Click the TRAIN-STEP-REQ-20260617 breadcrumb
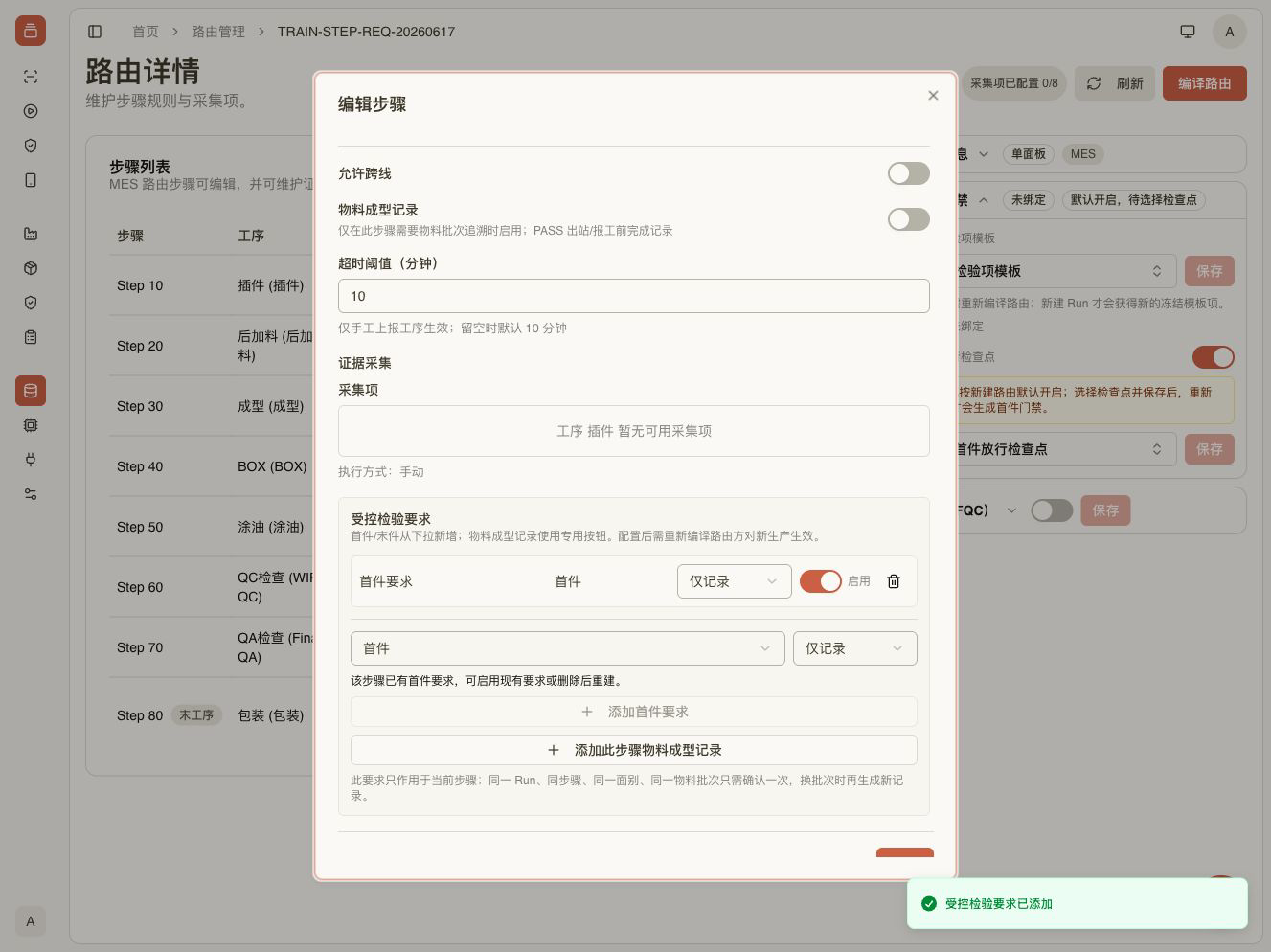This screenshot has height=952, width=1271. pos(366,32)
